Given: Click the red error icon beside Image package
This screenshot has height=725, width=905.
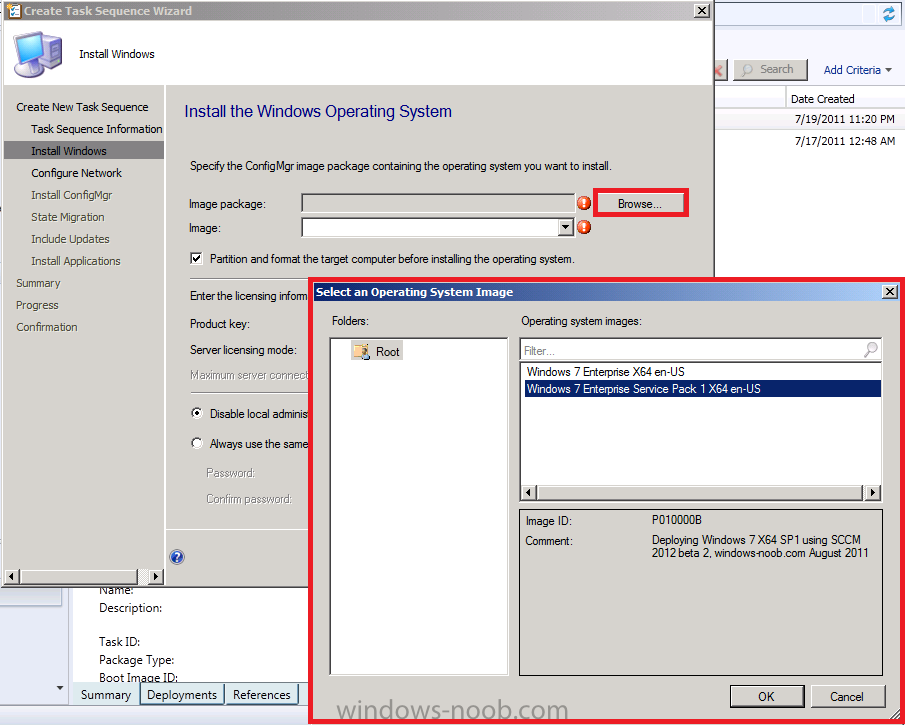Looking at the screenshot, I should click(584, 203).
